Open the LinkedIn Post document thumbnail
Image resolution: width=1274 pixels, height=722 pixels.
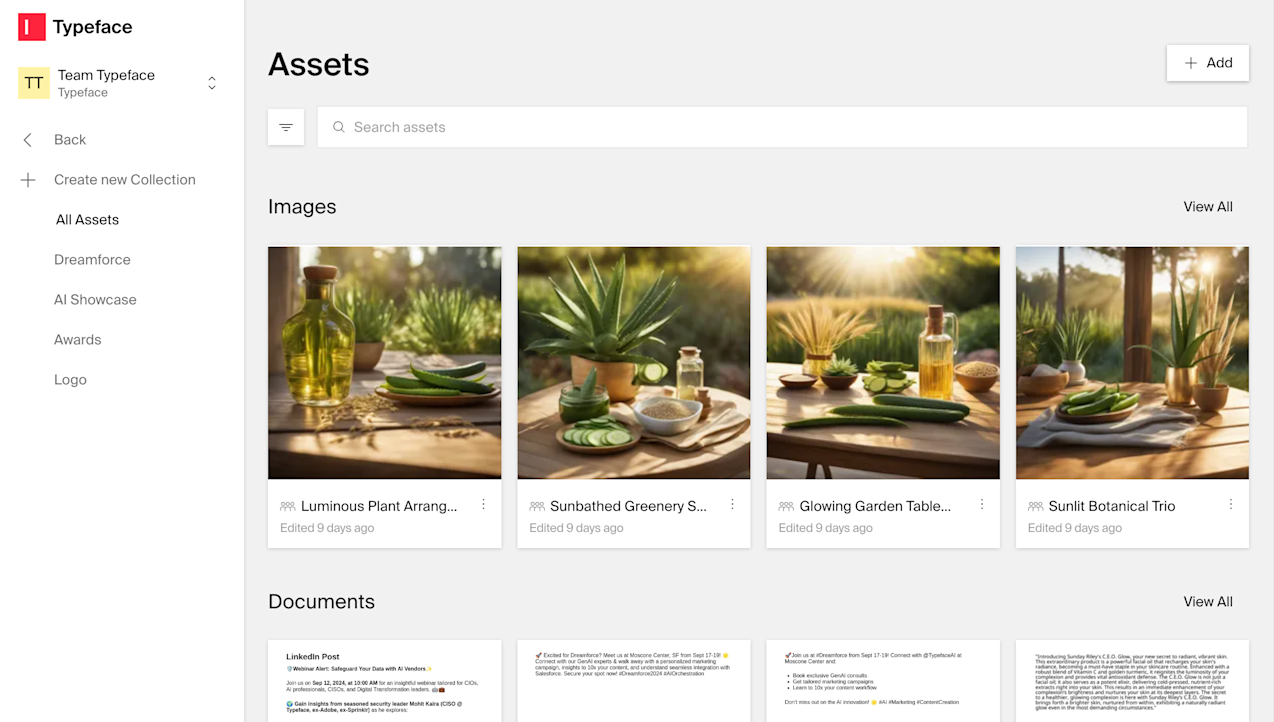point(385,681)
